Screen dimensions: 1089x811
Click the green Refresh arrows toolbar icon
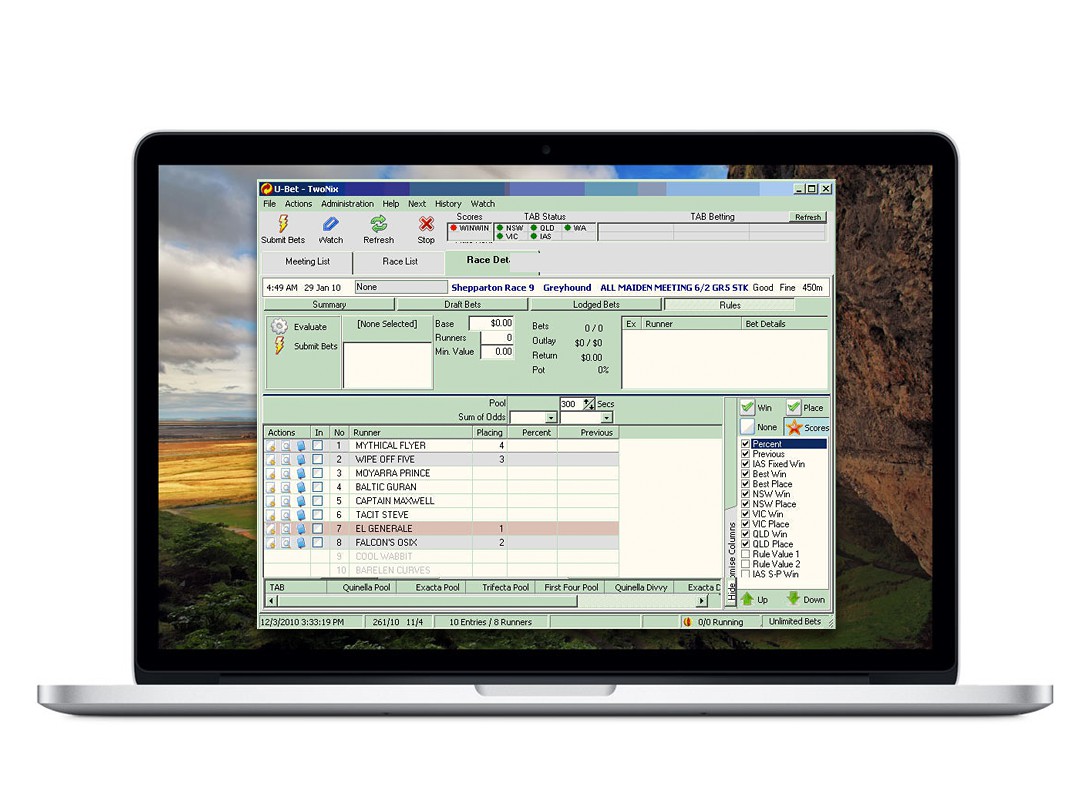pos(379,224)
